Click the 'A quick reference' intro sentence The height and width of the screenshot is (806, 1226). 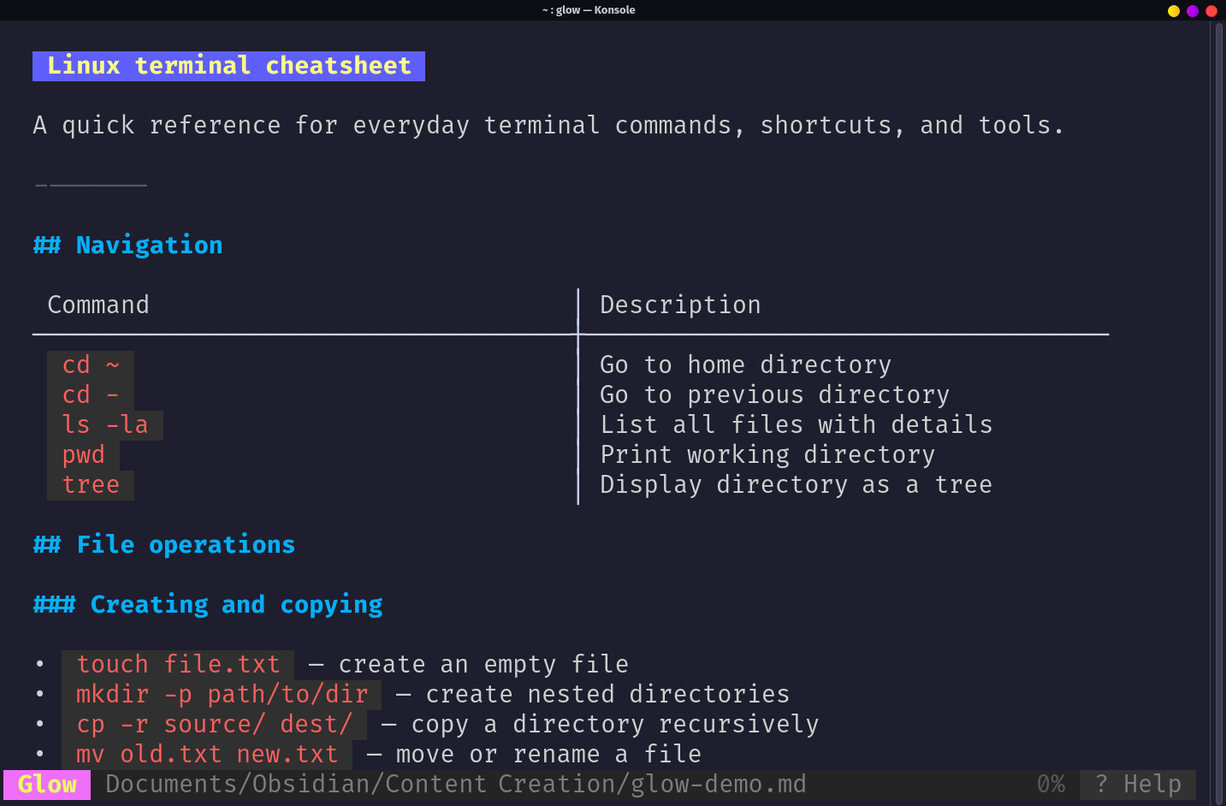point(549,126)
